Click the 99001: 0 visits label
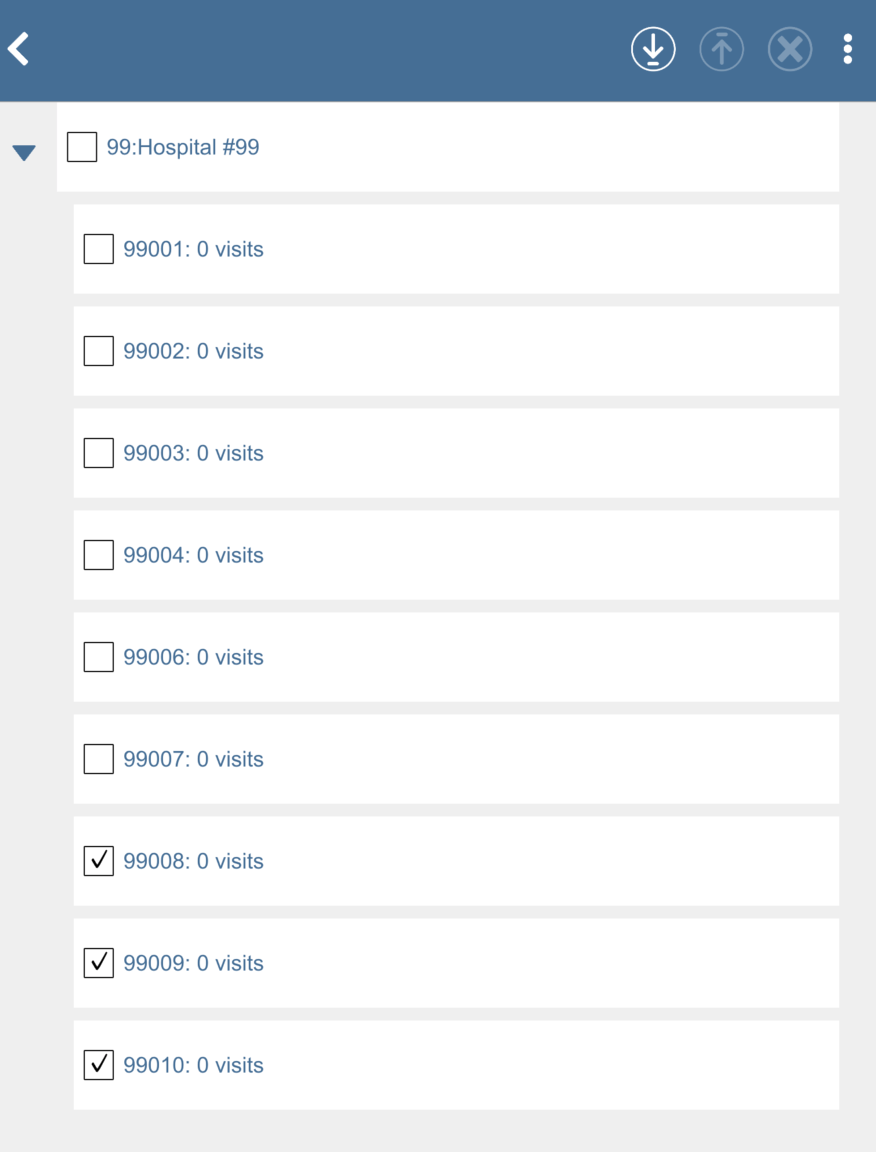The image size is (876, 1152). pos(193,249)
